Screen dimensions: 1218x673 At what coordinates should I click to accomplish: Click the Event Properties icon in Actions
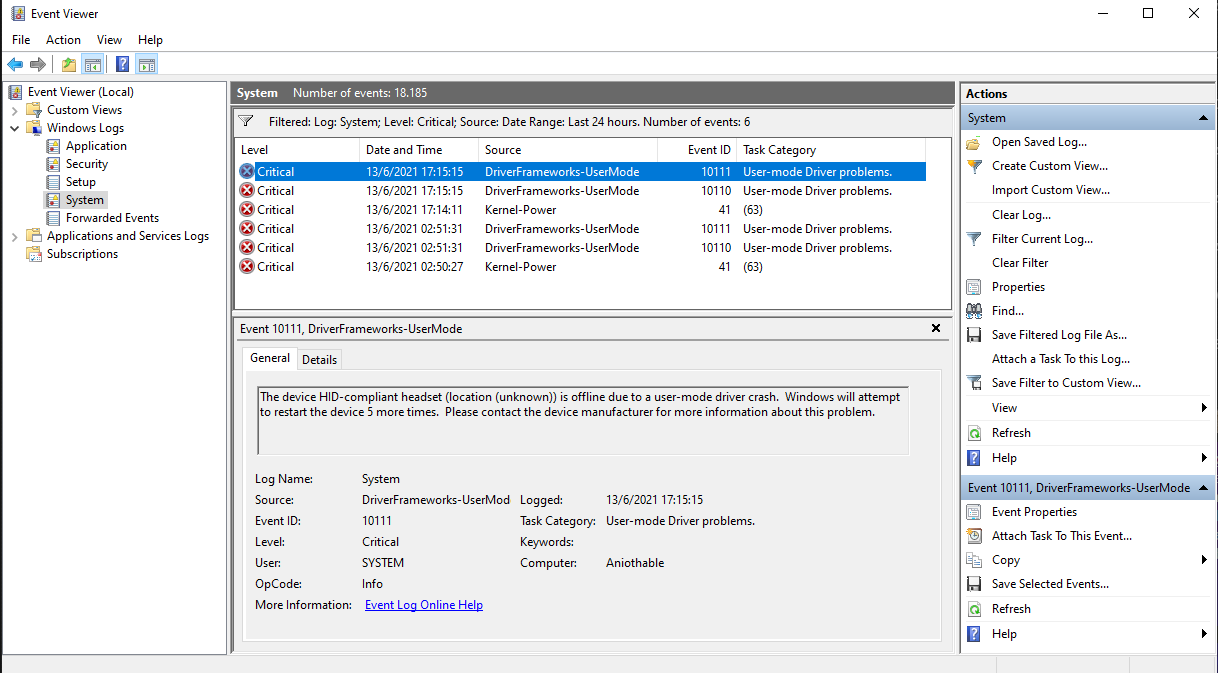point(974,512)
